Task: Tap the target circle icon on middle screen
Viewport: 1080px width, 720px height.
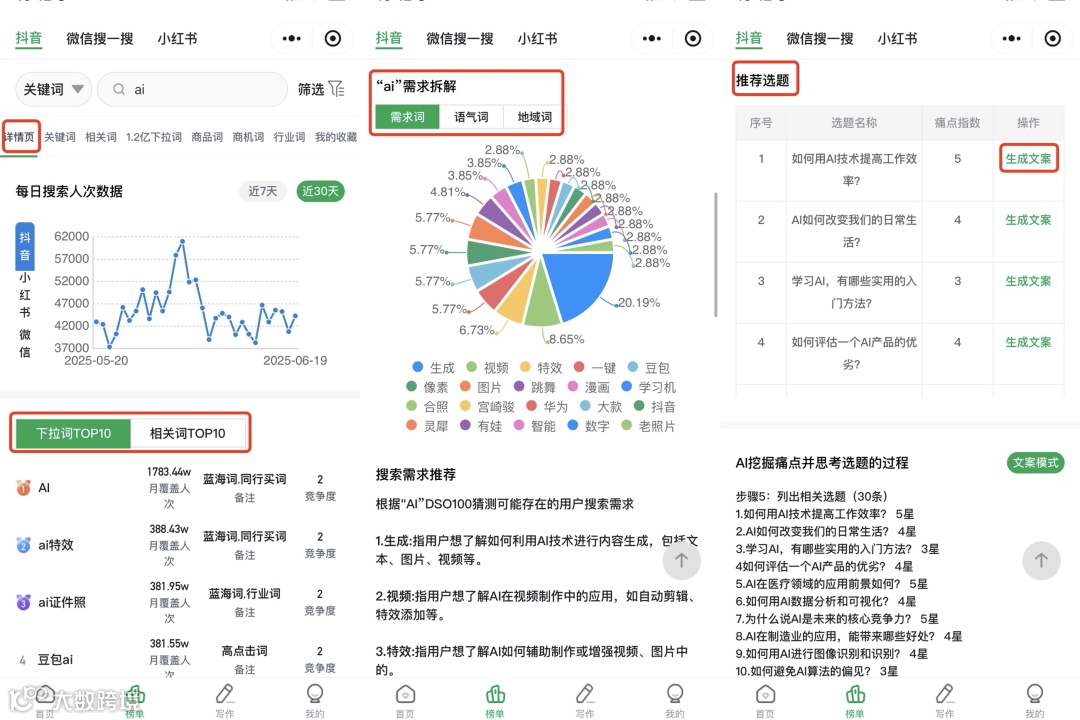Action: click(x=693, y=39)
